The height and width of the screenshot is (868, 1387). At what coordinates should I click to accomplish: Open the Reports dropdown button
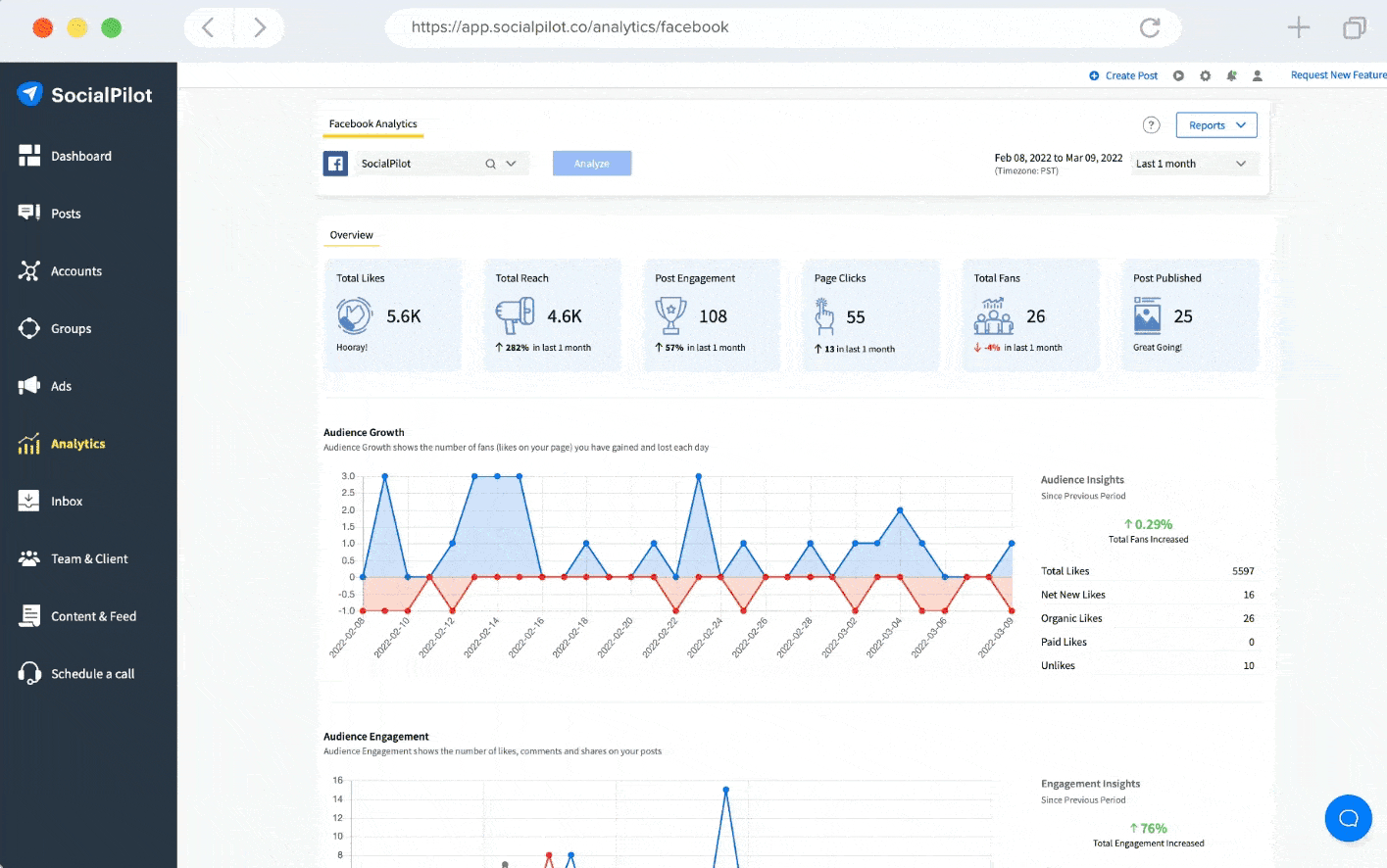pyautogui.click(x=1216, y=125)
